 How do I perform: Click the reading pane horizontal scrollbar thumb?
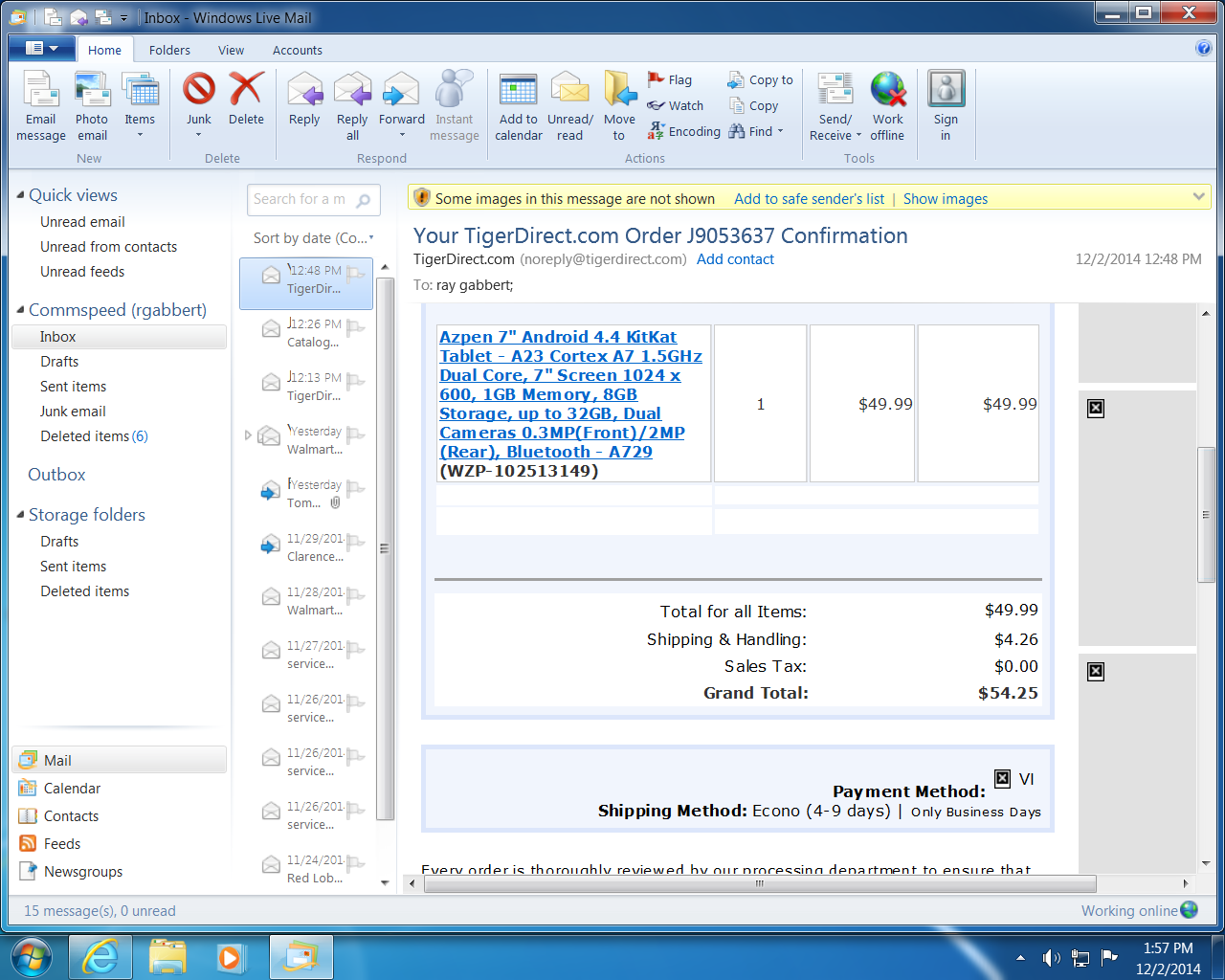[x=760, y=883]
